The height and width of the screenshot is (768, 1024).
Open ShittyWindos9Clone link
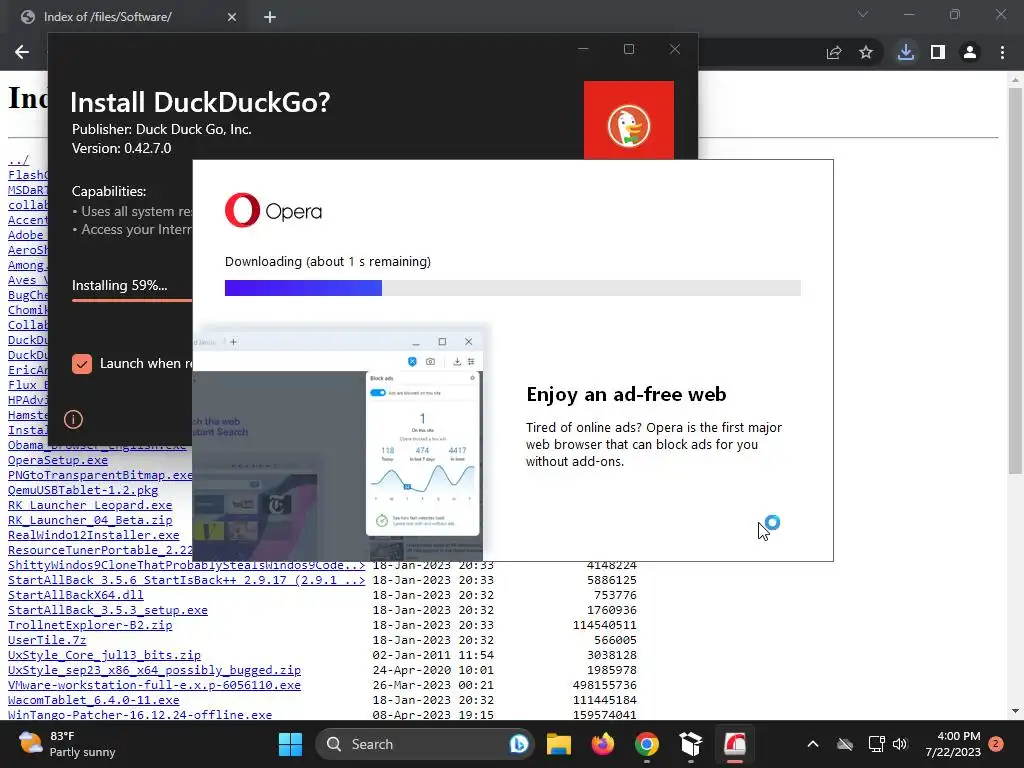click(186, 565)
